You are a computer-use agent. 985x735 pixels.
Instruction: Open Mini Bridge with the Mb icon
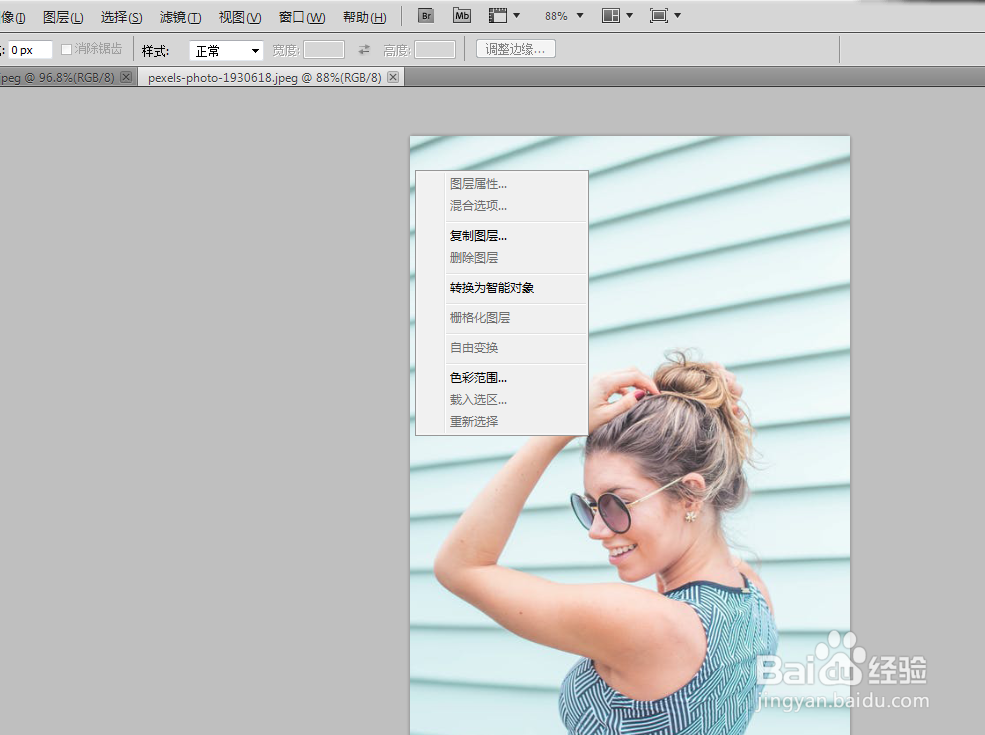(462, 16)
